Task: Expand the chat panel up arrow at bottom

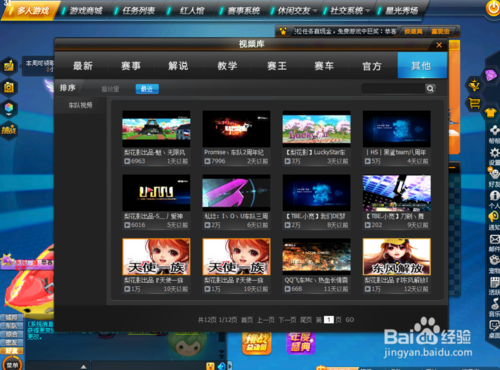Action: tap(84, 366)
